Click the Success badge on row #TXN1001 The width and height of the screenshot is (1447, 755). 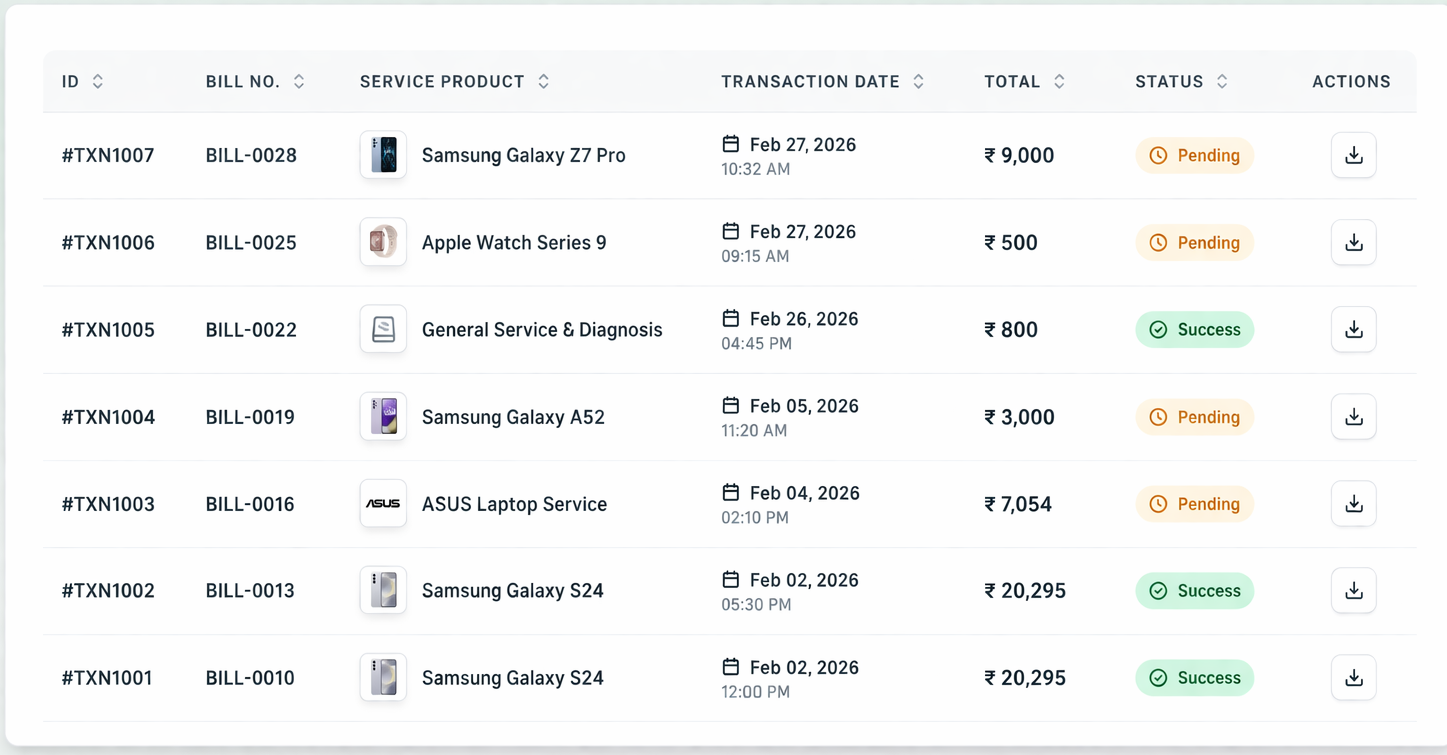1194,677
